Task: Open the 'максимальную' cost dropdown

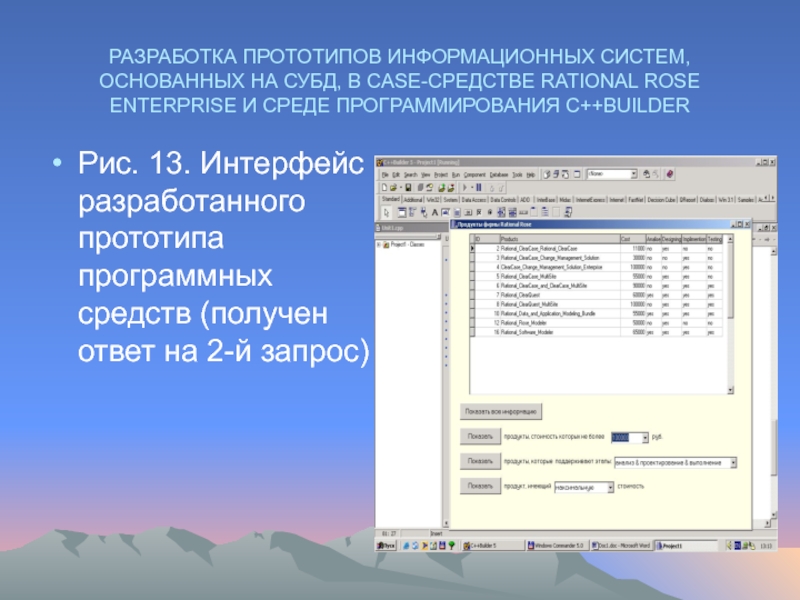Action: (x=610, y=488)
